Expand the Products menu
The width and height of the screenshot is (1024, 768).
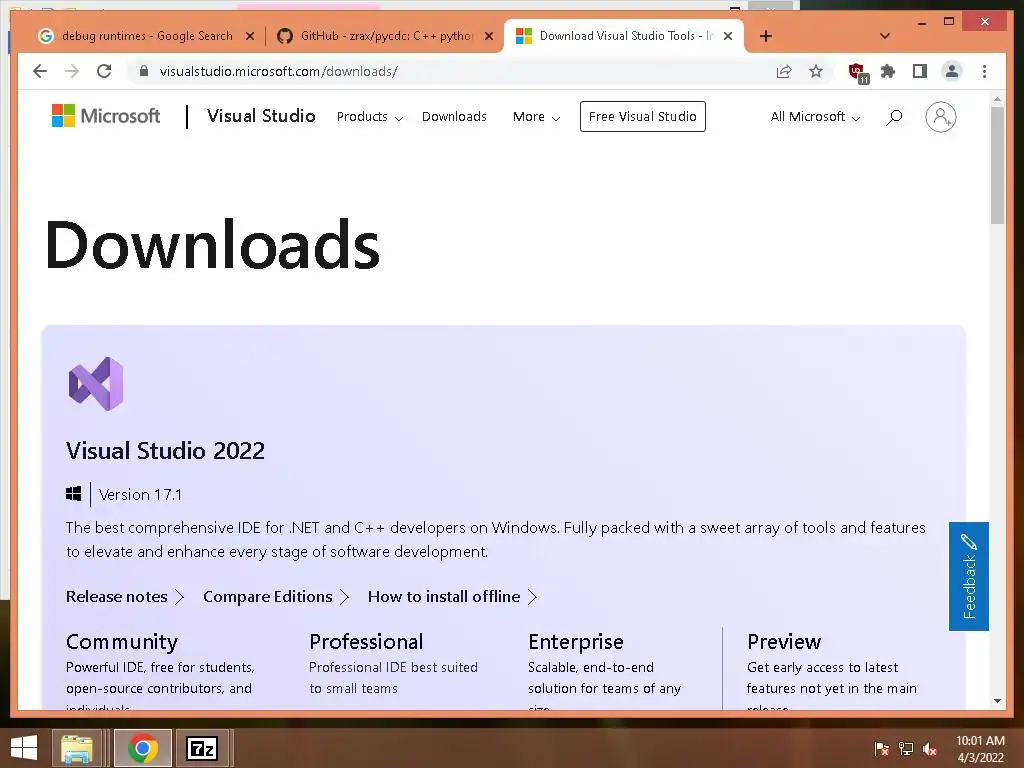[x=370, y=117]
